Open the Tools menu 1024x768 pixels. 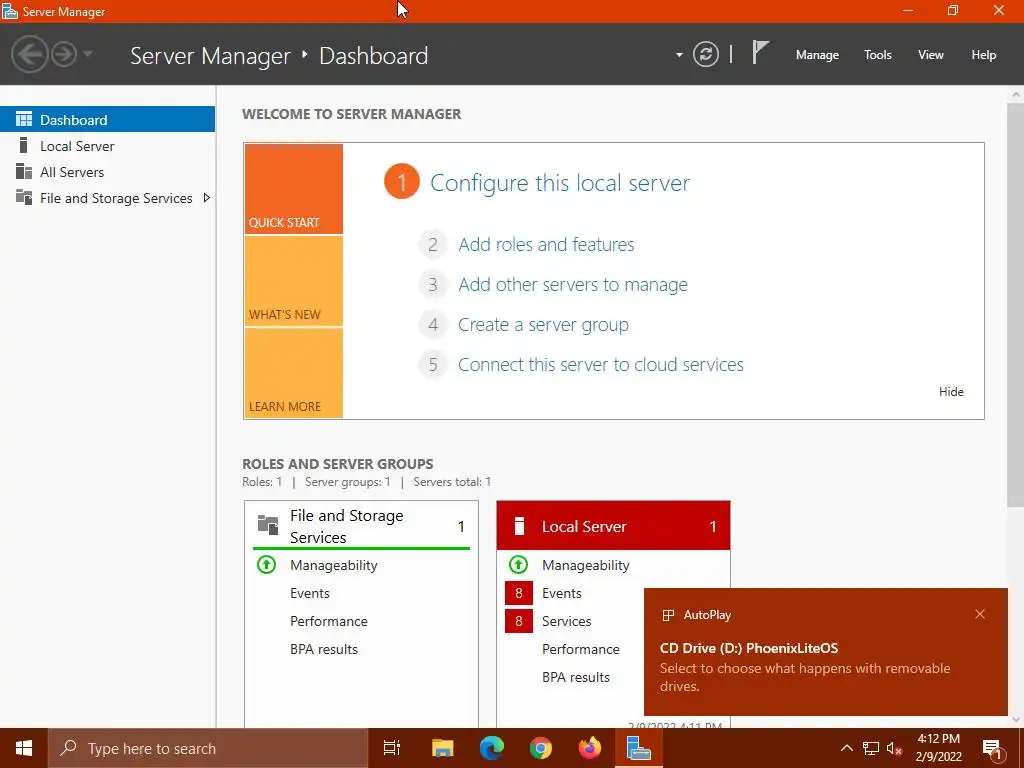878,55
